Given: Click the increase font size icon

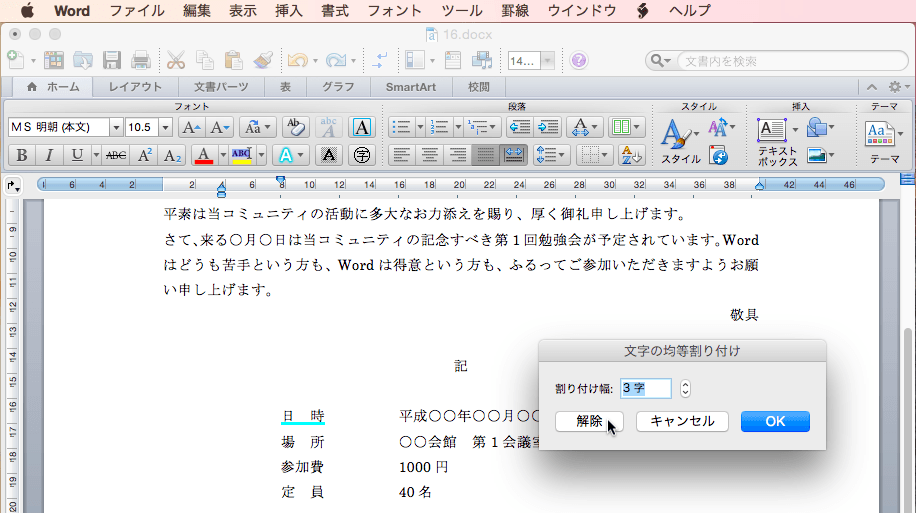Looking at the screenshot, I should (191, 127).
